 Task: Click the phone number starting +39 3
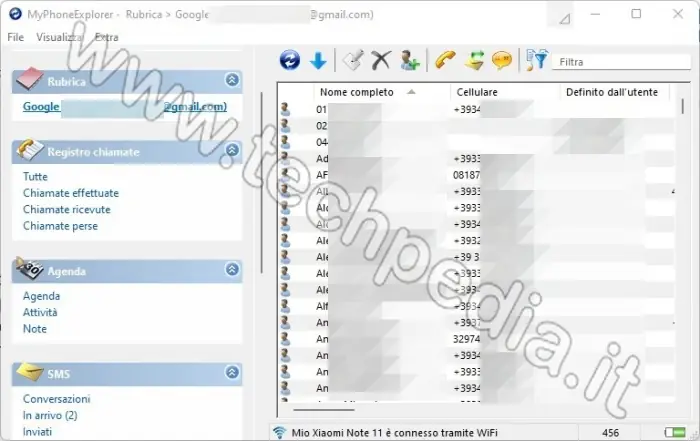tap(467, 257)
